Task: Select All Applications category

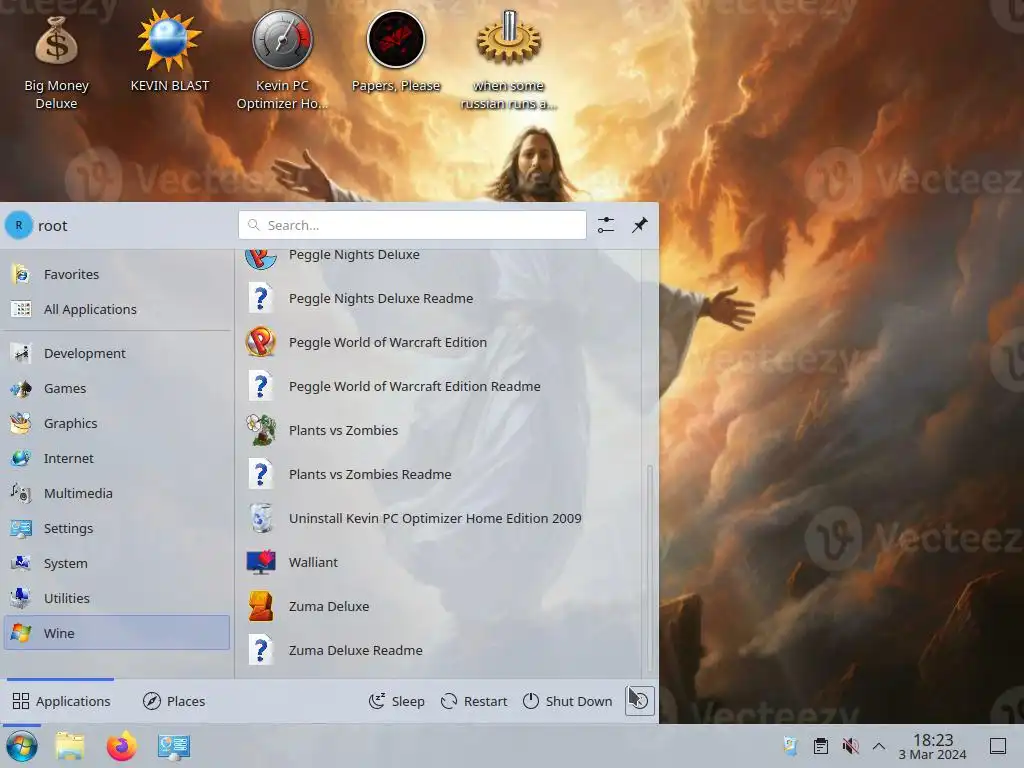Action: pyautogui.click(x=117, y=309)
